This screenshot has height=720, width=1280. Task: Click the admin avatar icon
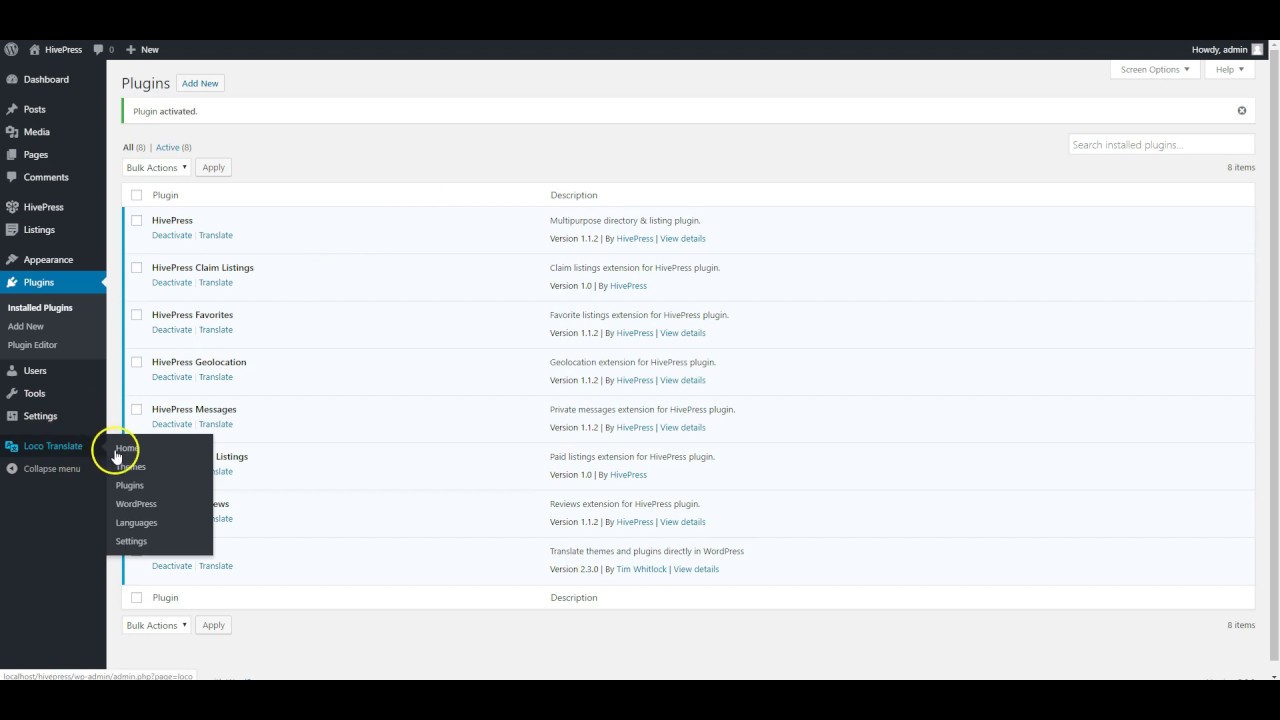pos(1257,49)
